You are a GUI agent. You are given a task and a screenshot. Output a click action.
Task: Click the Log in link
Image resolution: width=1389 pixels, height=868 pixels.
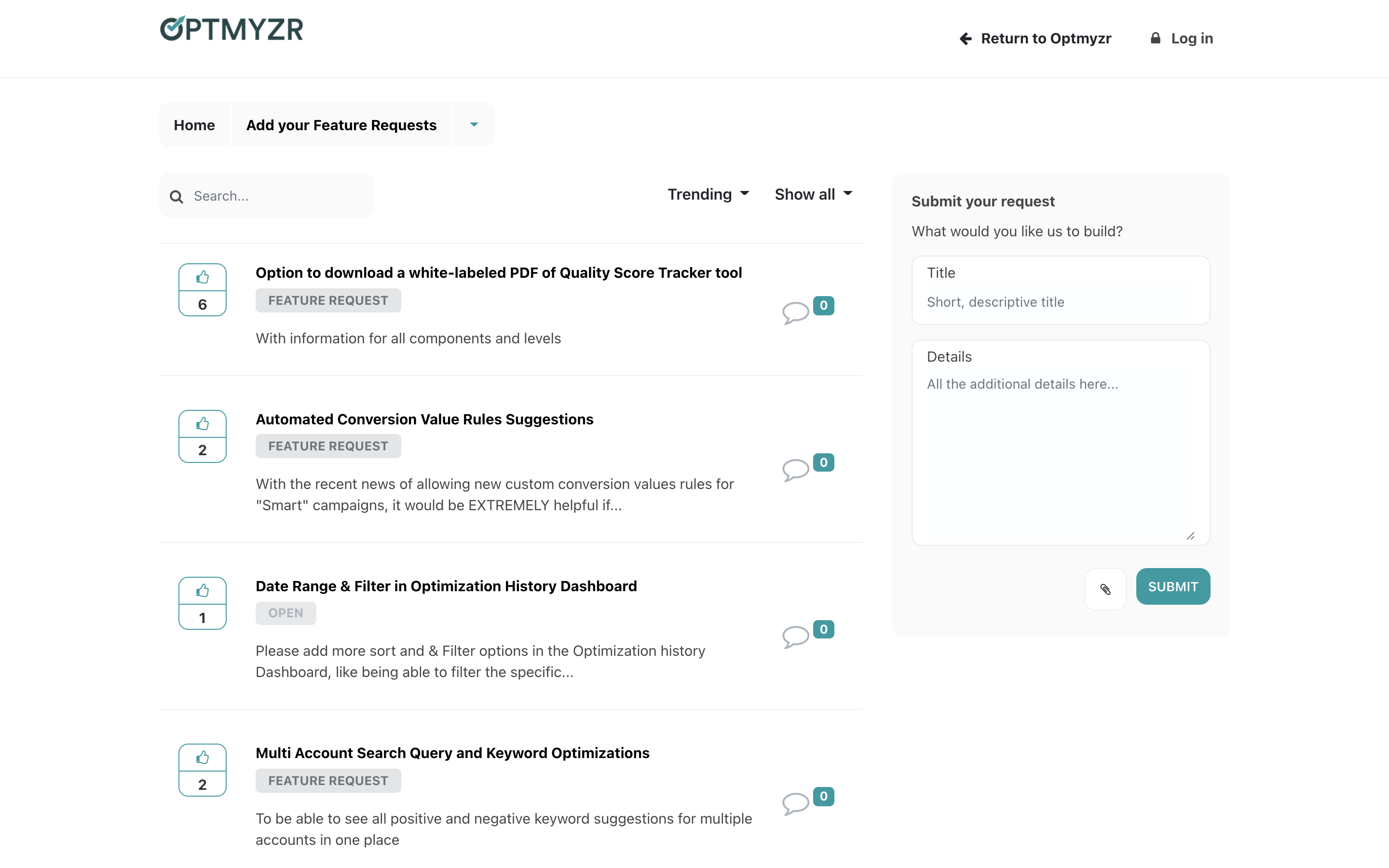(x=1182, y=39)
